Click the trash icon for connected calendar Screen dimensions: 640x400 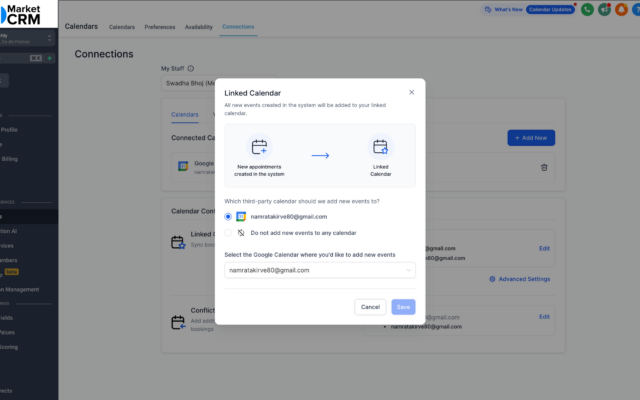click(544, 167)
